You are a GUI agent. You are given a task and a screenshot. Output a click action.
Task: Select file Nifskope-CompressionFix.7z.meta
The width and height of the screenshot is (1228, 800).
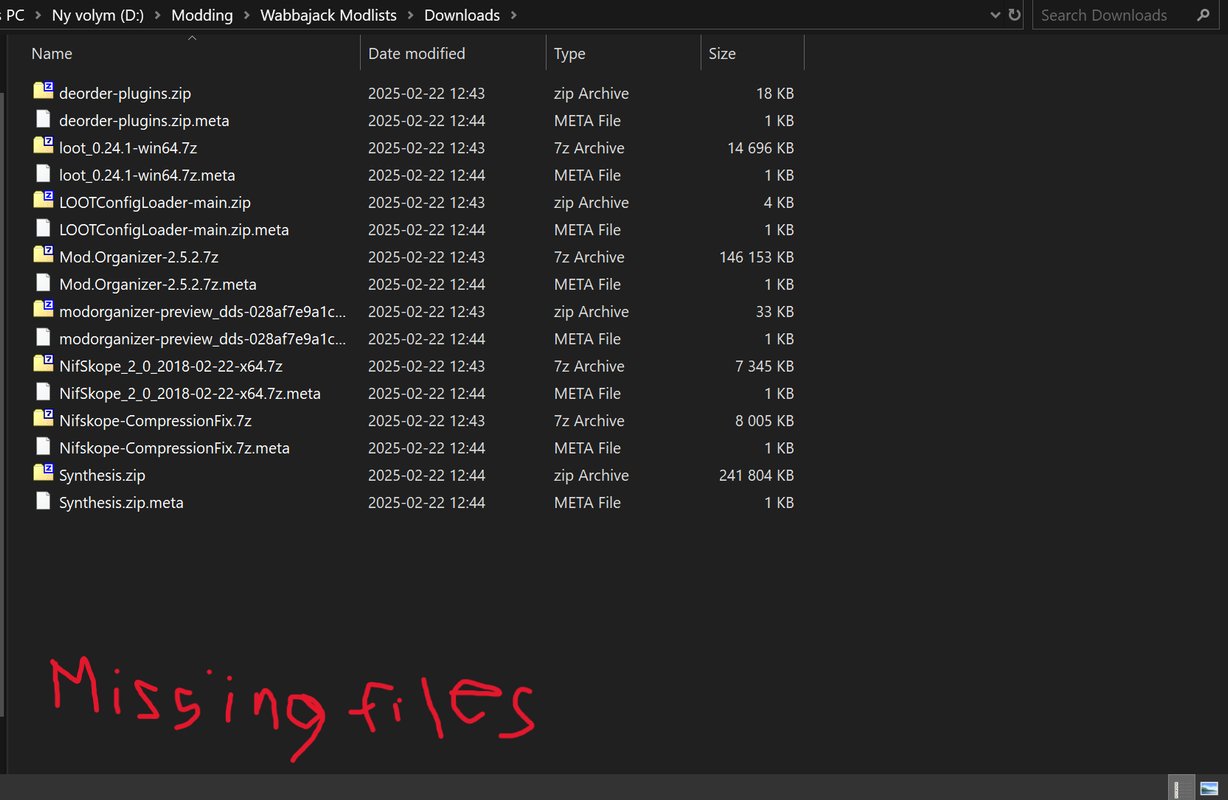coord(174,448)
